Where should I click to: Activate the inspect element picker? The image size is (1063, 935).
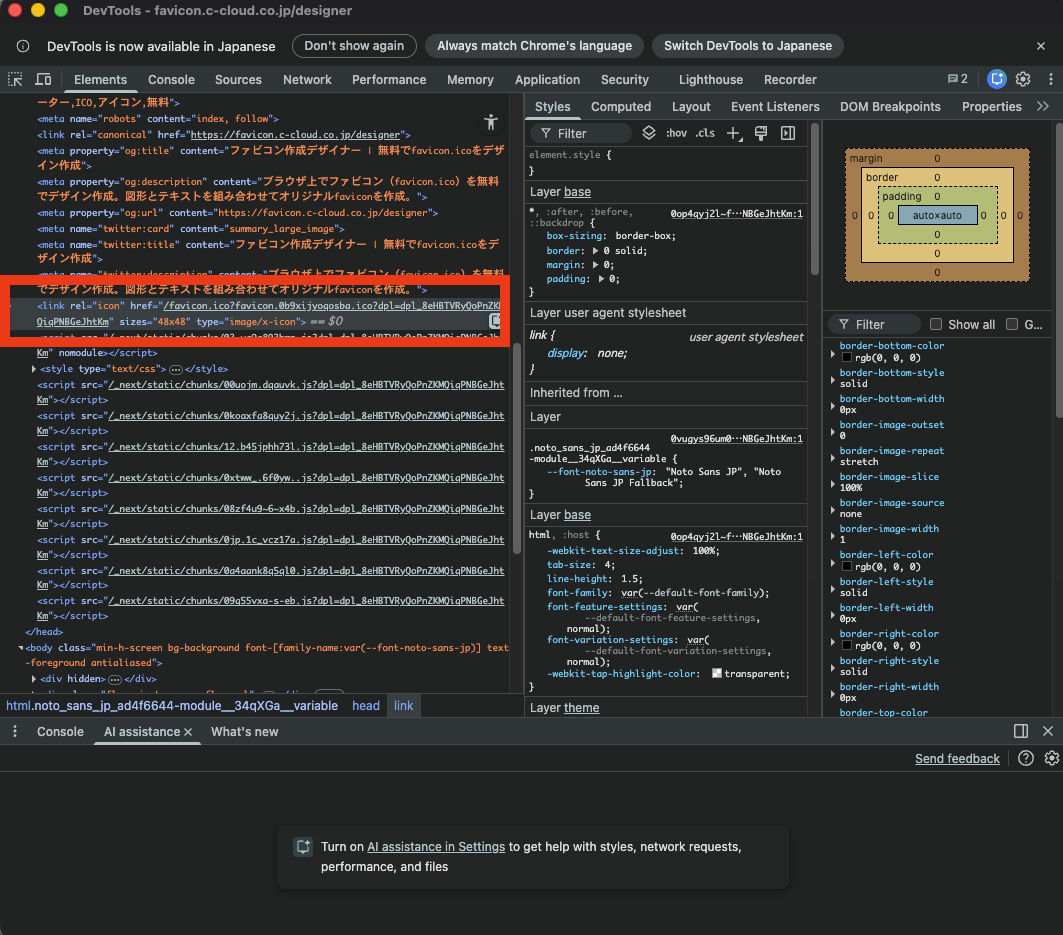[16, 80]
